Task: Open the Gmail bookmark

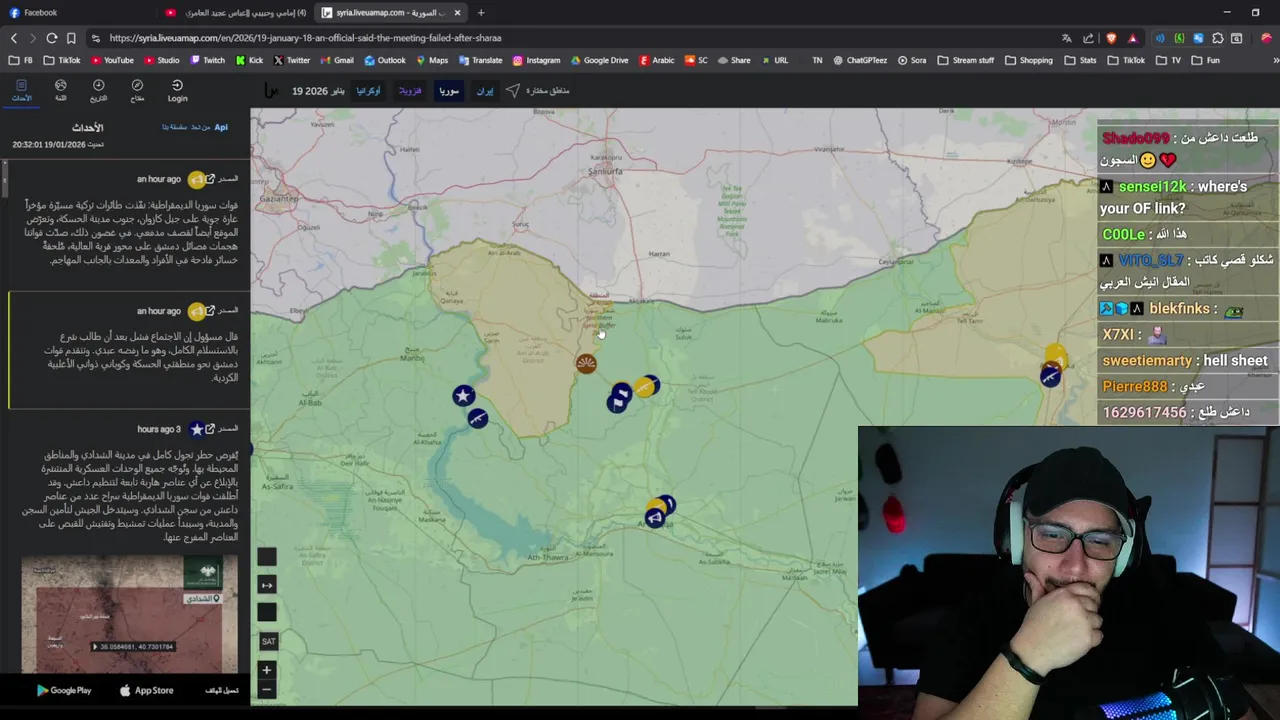Action: [336, 60]
